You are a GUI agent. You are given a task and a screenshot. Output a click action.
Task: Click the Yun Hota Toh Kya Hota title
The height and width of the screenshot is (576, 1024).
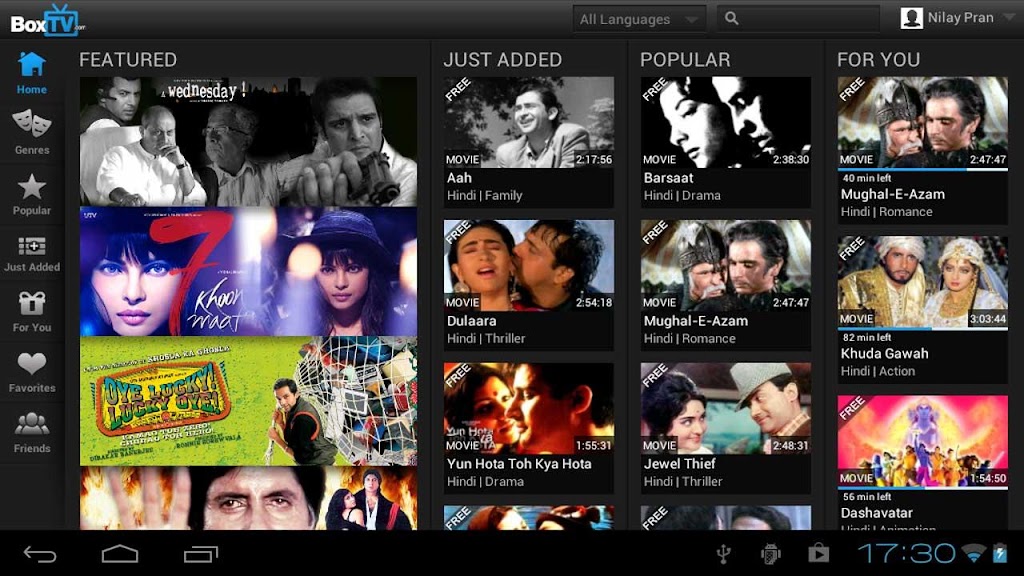tap(519, 464)
